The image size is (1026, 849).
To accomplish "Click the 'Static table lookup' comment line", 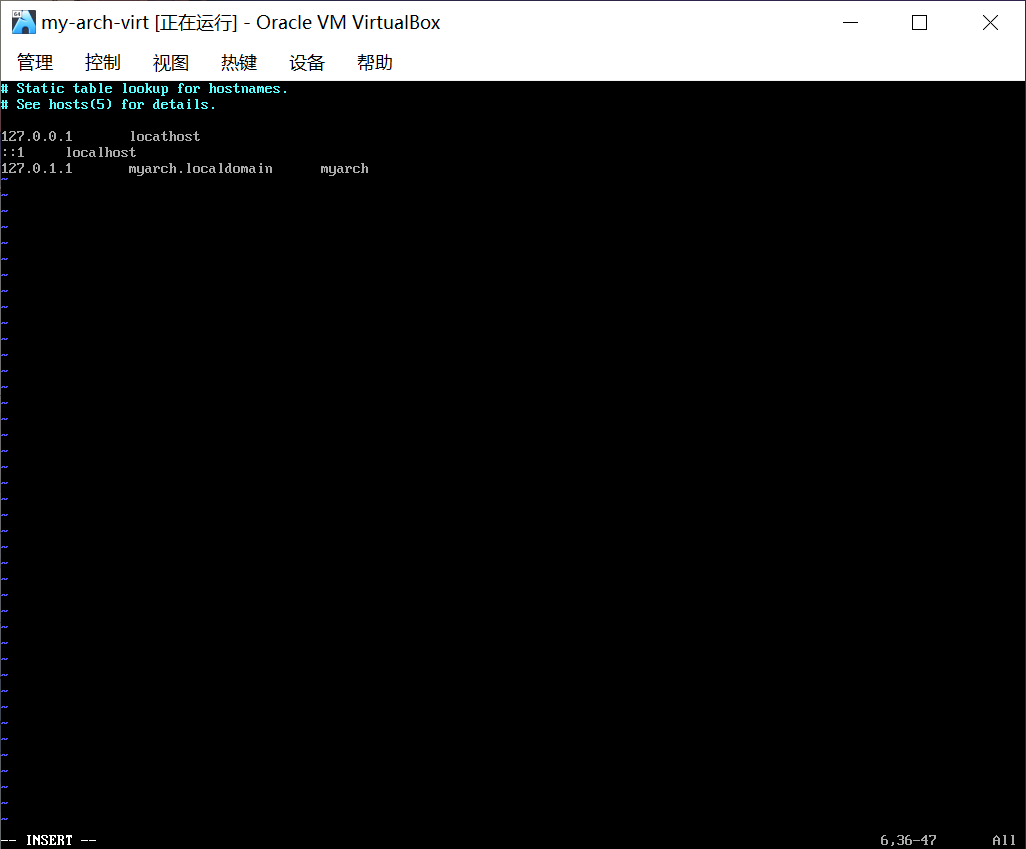I will click(150, 89).
